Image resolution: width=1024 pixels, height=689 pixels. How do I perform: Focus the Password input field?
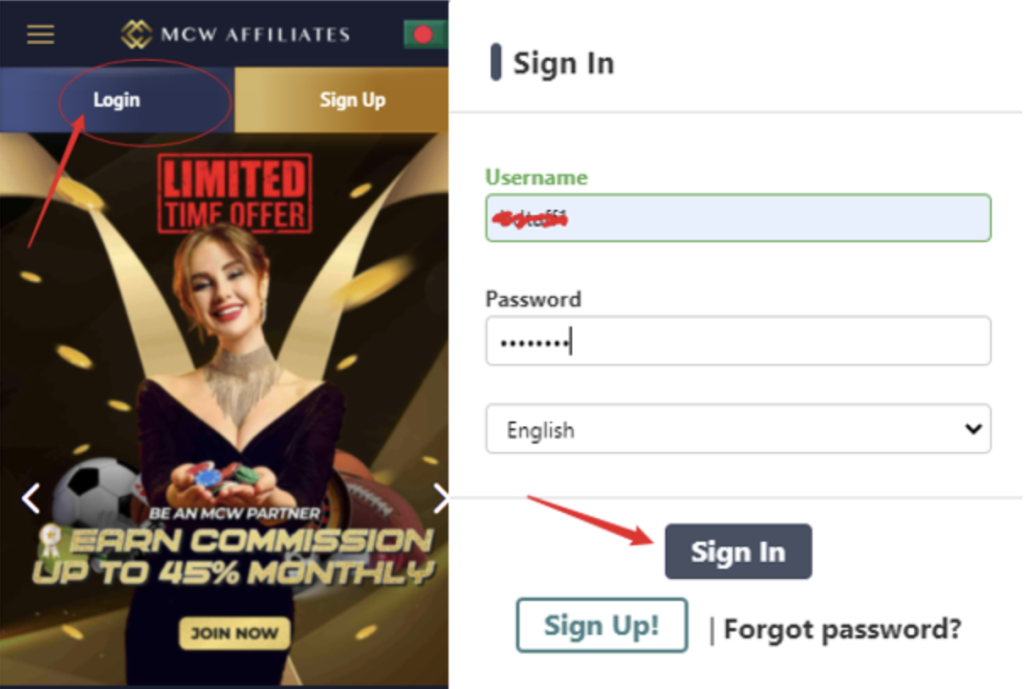pos(738,341)
